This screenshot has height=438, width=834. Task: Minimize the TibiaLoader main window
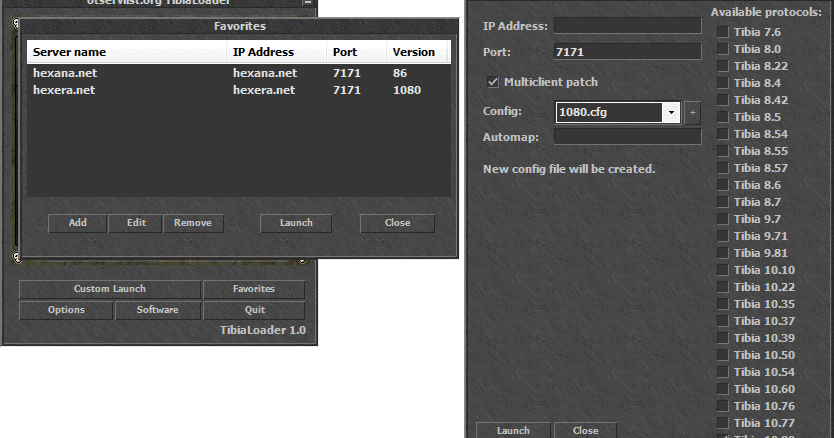click(x=307, y=3)
